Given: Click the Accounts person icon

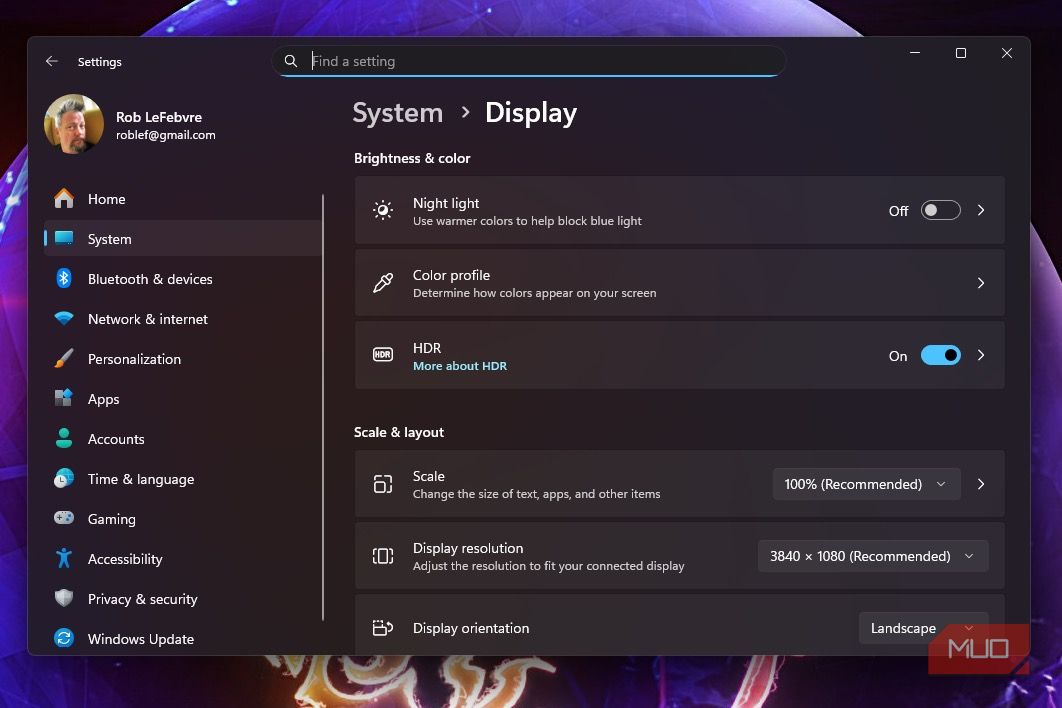Looking at the screenshot, I should pyautogui.click(x=64, y=438).
